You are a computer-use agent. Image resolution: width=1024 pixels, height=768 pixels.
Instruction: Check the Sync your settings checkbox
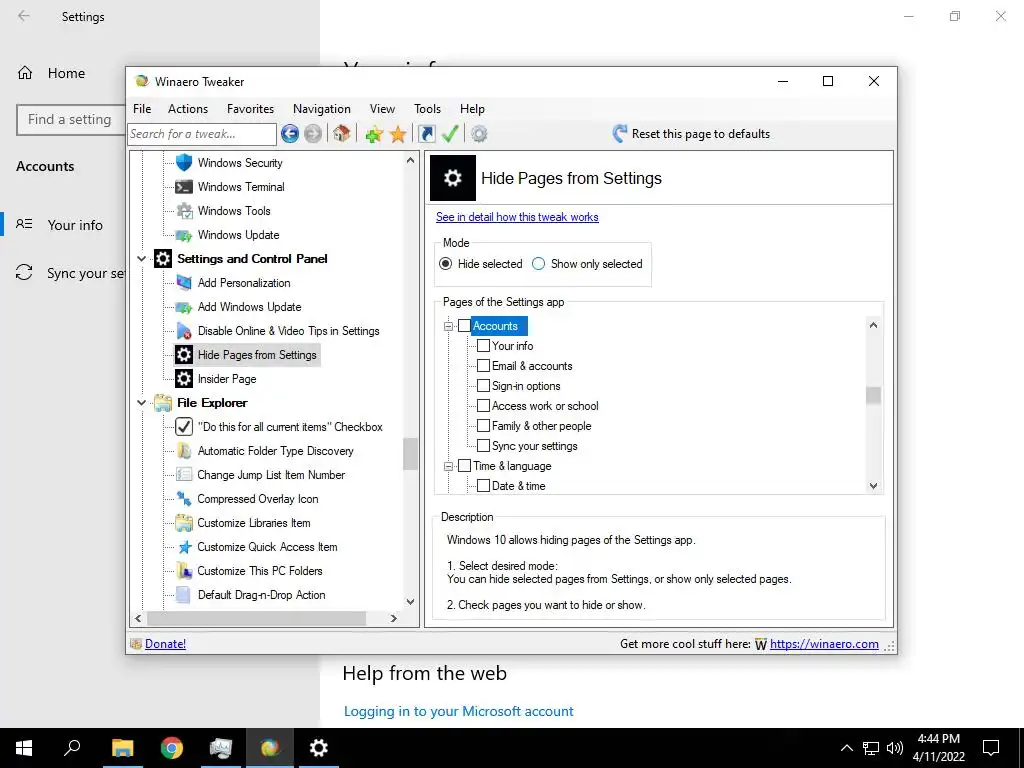click(483, 446)
